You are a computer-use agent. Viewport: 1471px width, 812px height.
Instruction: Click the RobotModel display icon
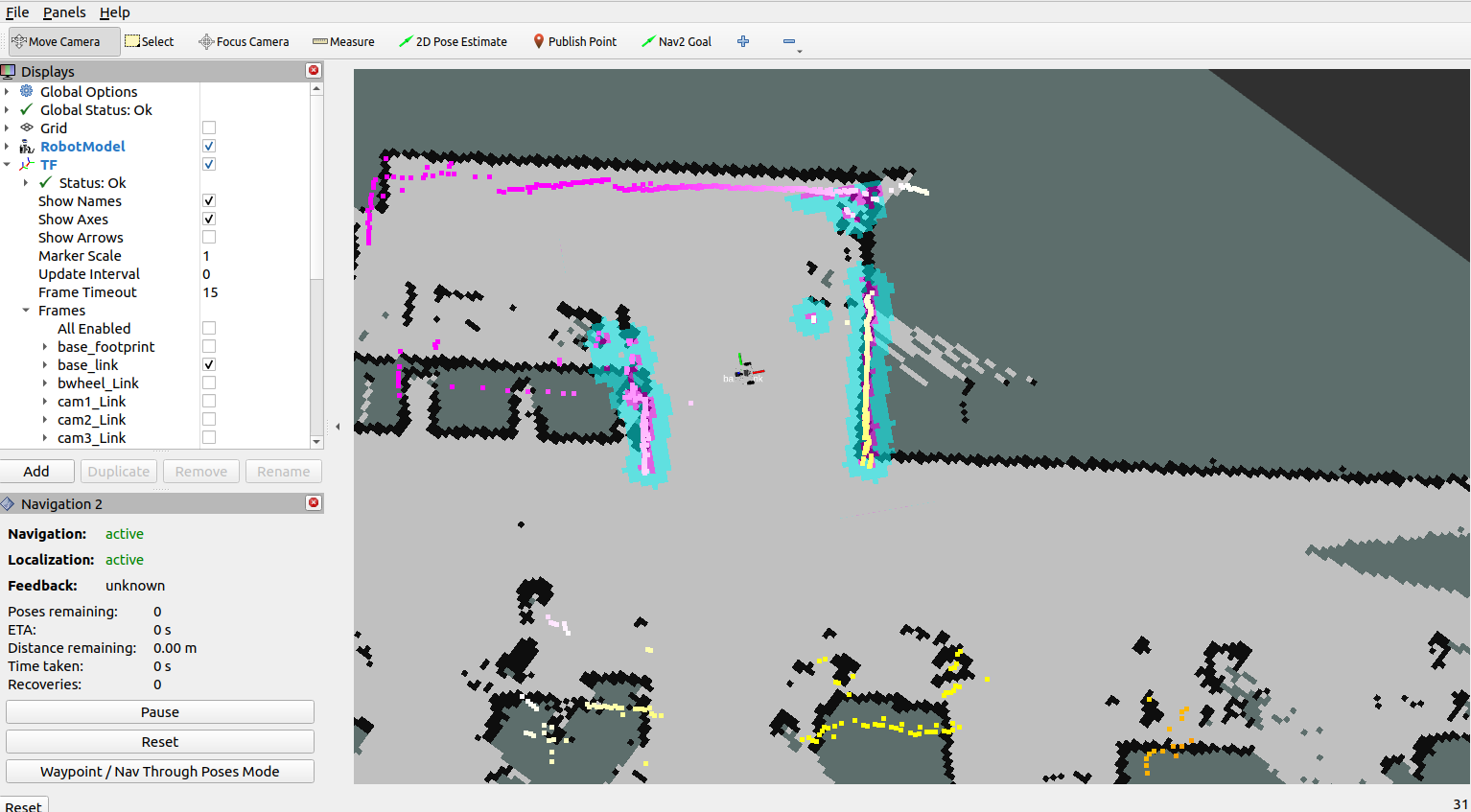point(27,146)
